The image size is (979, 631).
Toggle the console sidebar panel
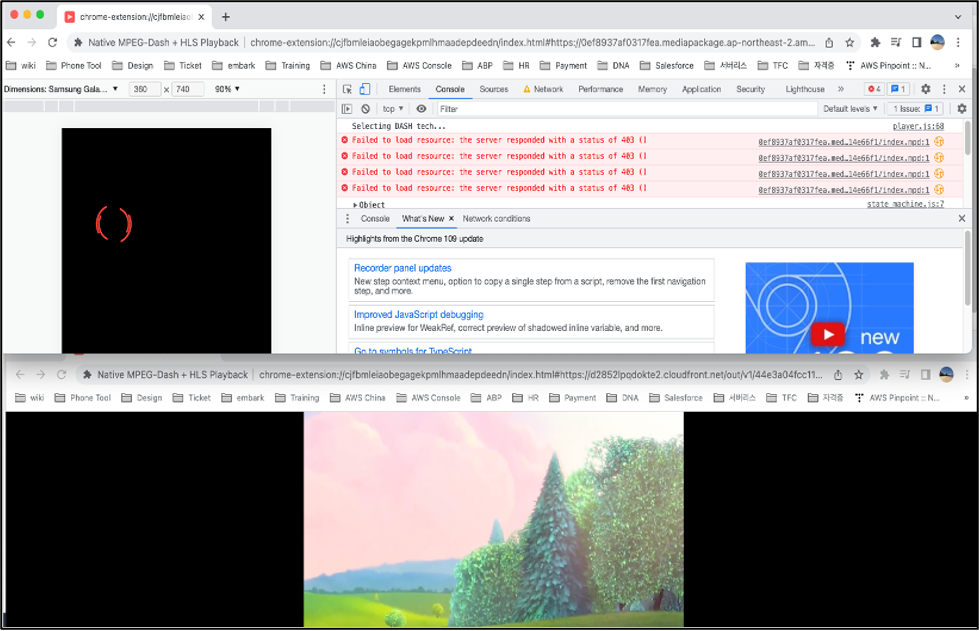347,109
